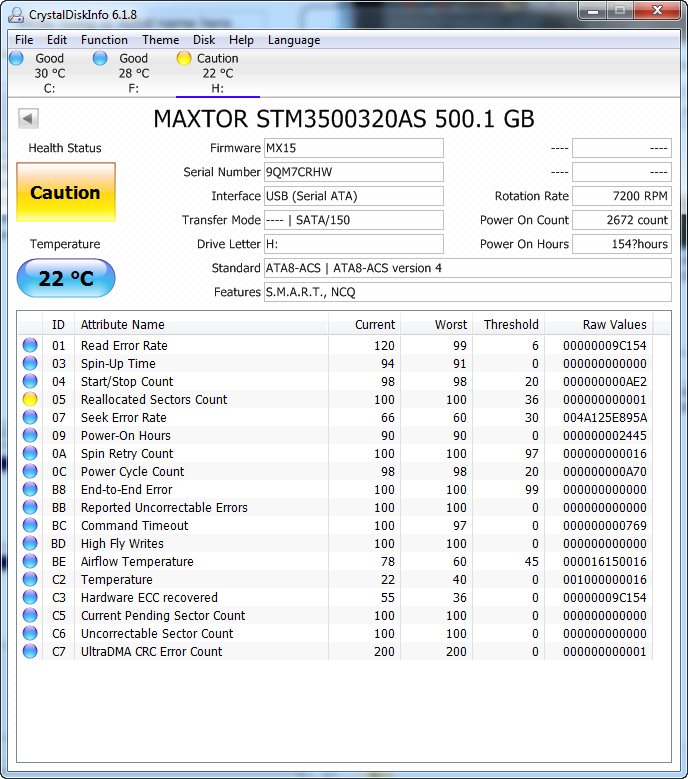Screen dimensions: 688x779
Task: Click the status orb of Read Error Rate row
Action: pyautogui.click(x=30, y=345)
